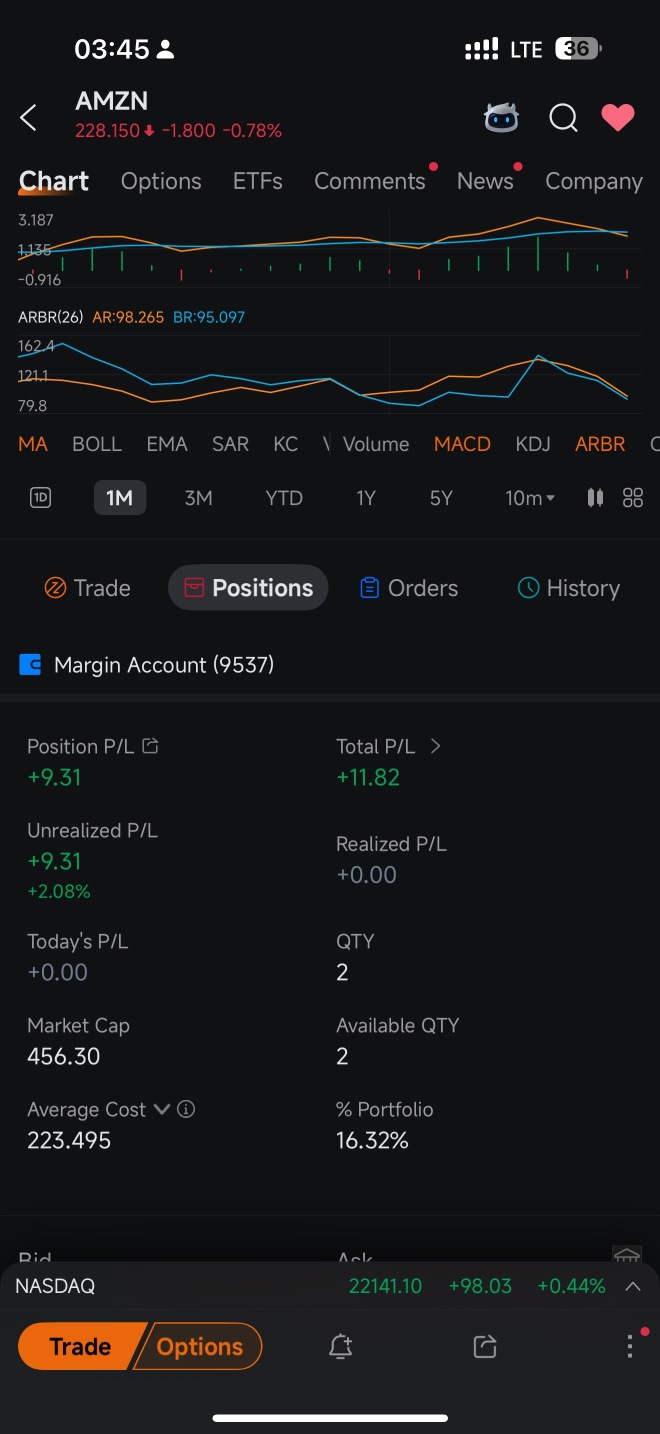Remove AMZN from favorites via heart icon
The width and height of the screenshot is (660, 1434).
coord(618,118)
